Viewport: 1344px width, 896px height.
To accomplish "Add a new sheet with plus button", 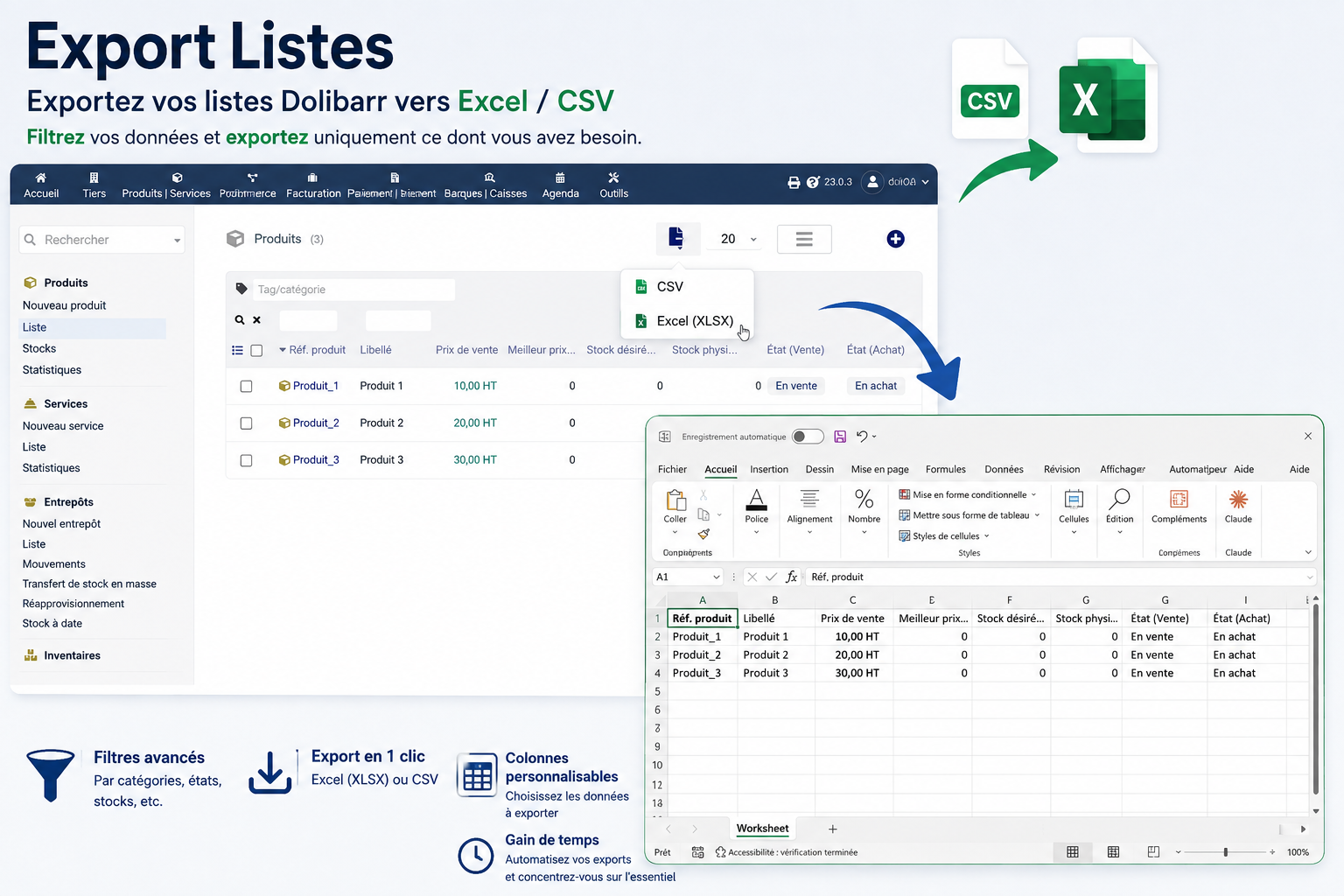I will (832, 829).
